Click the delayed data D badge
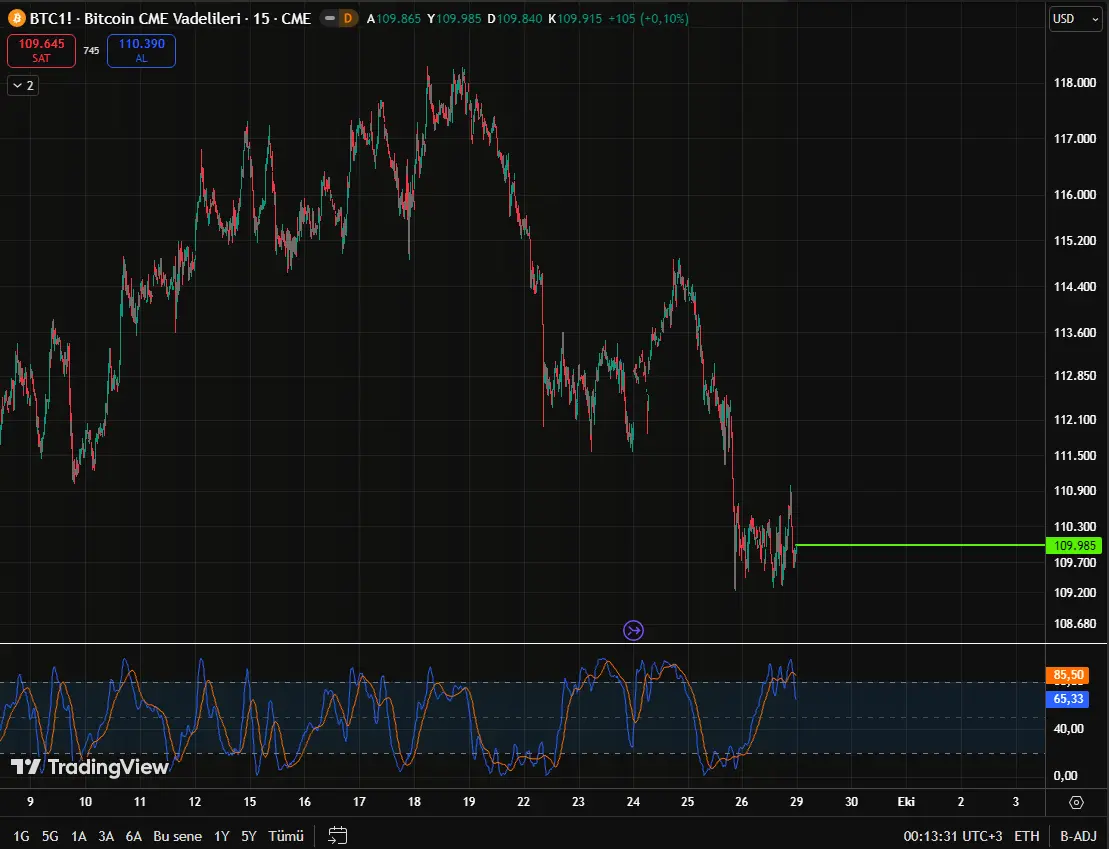 pos(348,18)
